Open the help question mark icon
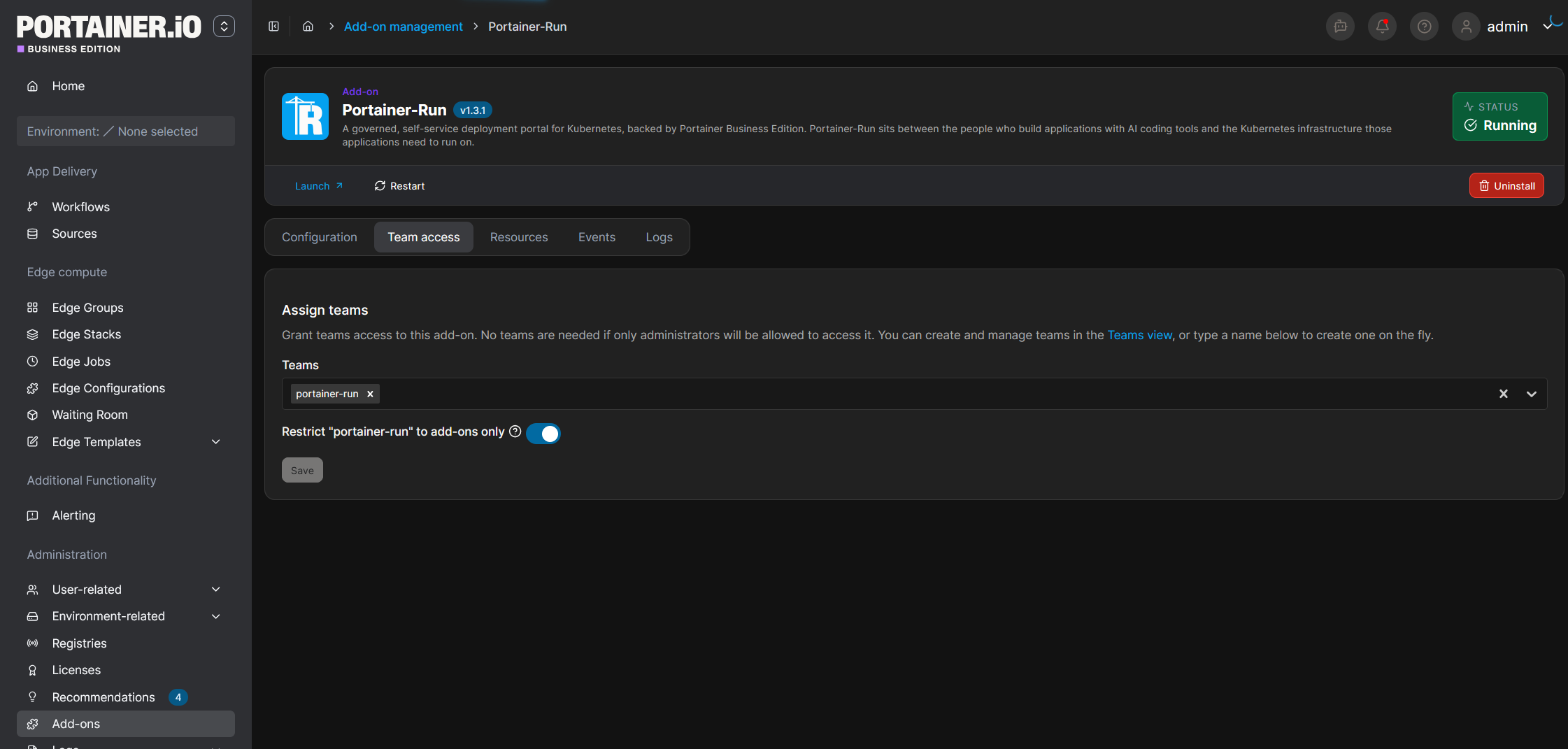The image size is (1568, 749). pyautogui.click(x=1424, y=27)
